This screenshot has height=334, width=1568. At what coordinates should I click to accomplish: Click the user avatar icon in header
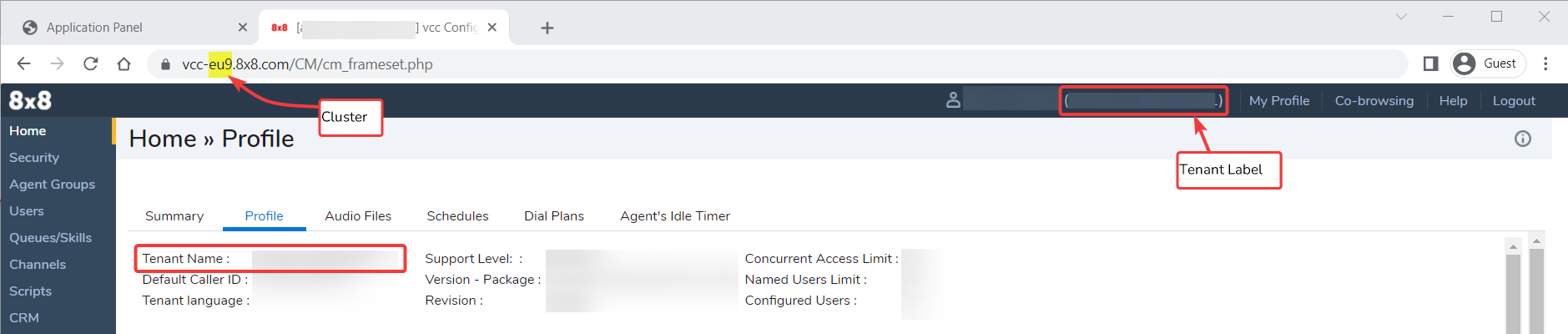(x=953, y=100)
